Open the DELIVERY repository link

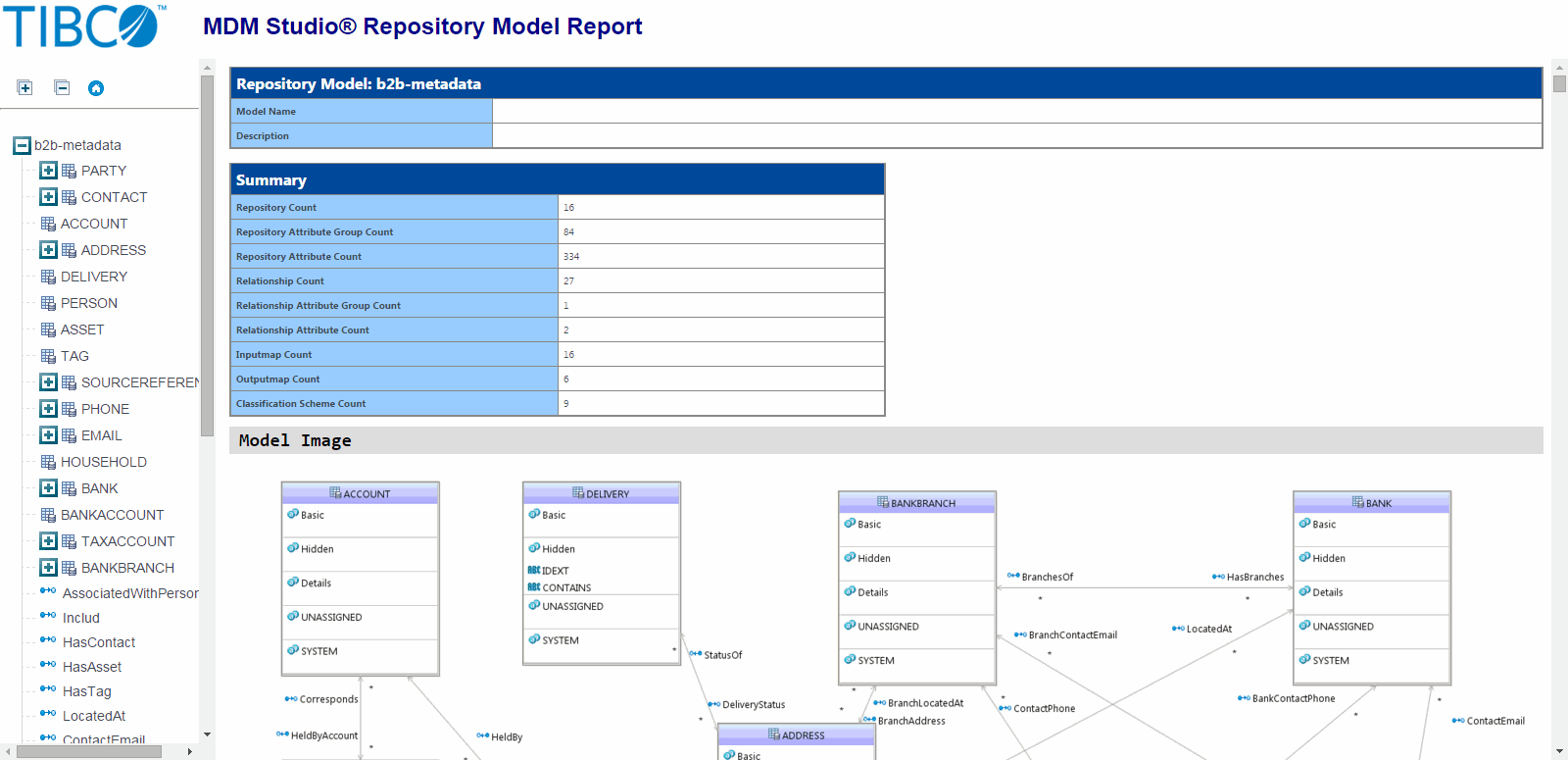(94, 277)
